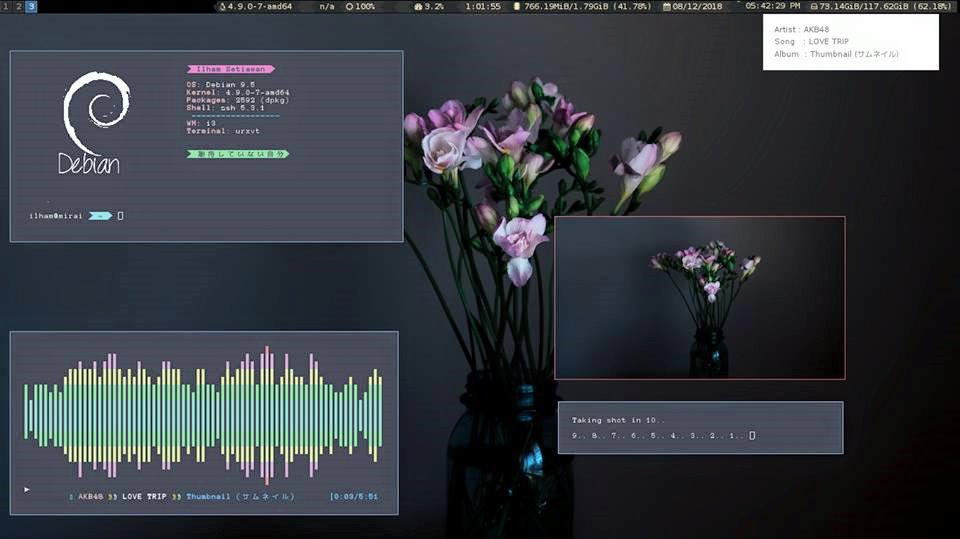Click the green Japanese text banner
The height and width of the screenshot is (539, 960).
pos(238,154)
